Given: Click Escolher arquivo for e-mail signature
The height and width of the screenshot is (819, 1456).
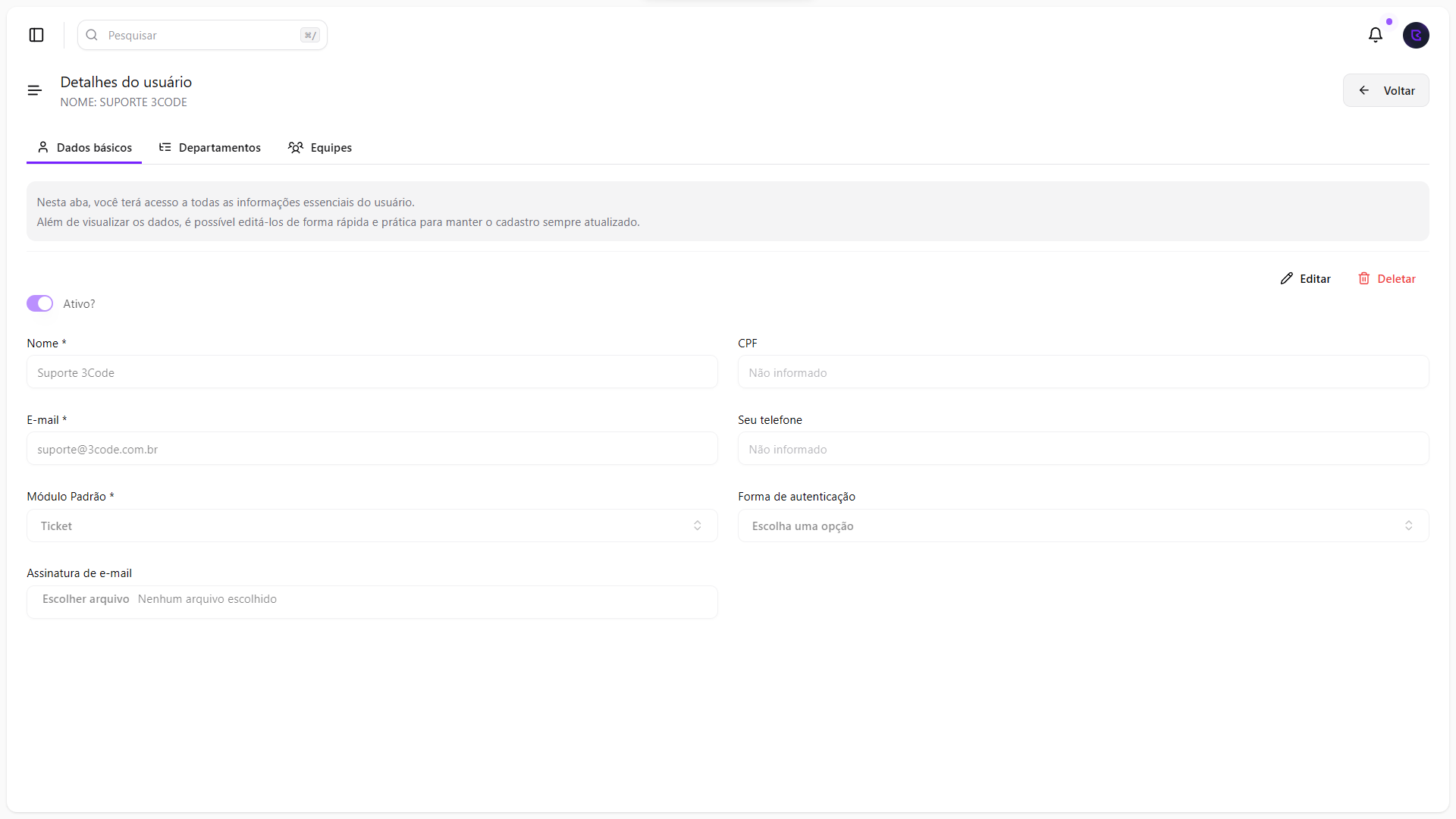Looking at the screenshot, I should [x=86, y=599].
